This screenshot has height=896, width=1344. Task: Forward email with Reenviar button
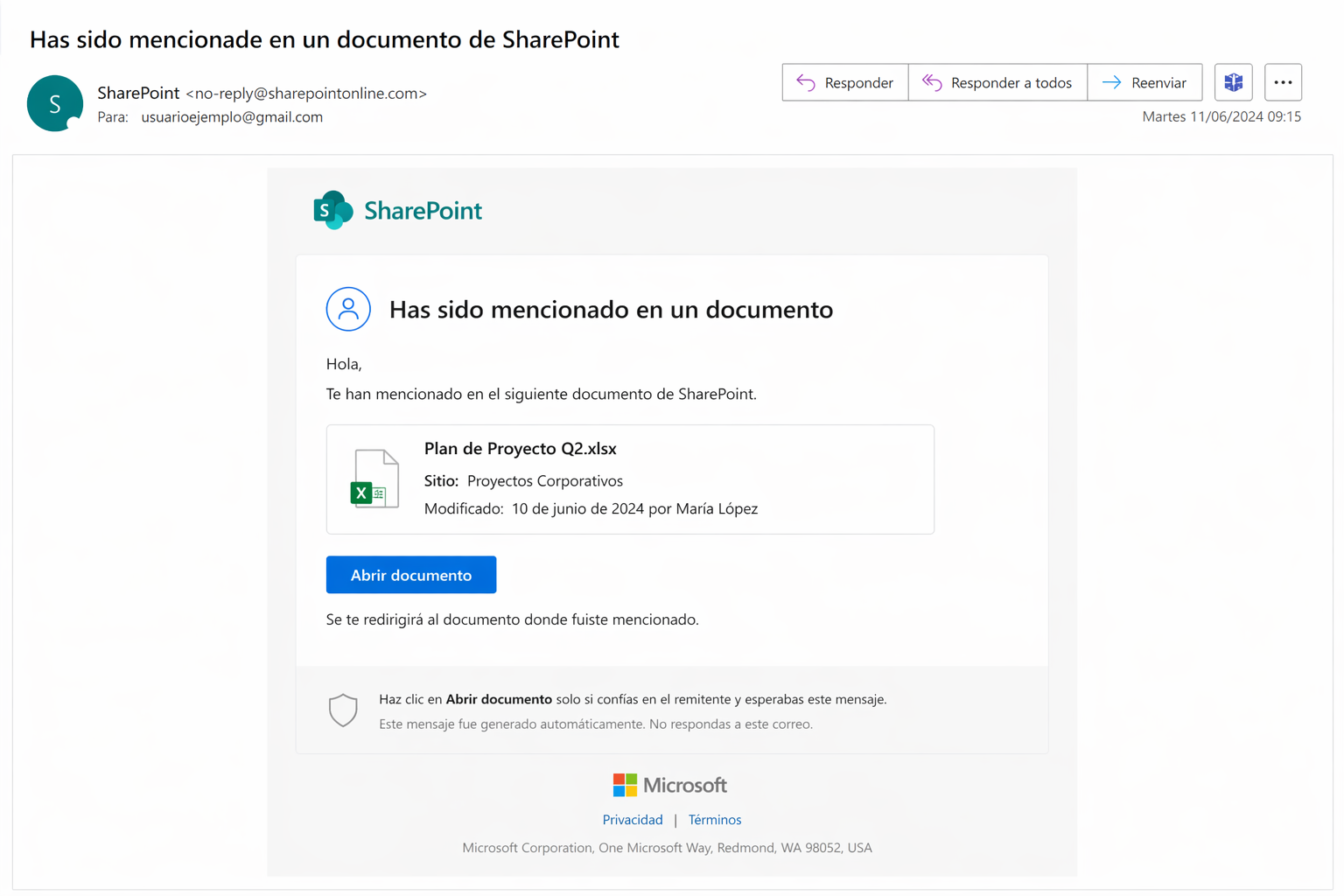(x=1144, y=82)
